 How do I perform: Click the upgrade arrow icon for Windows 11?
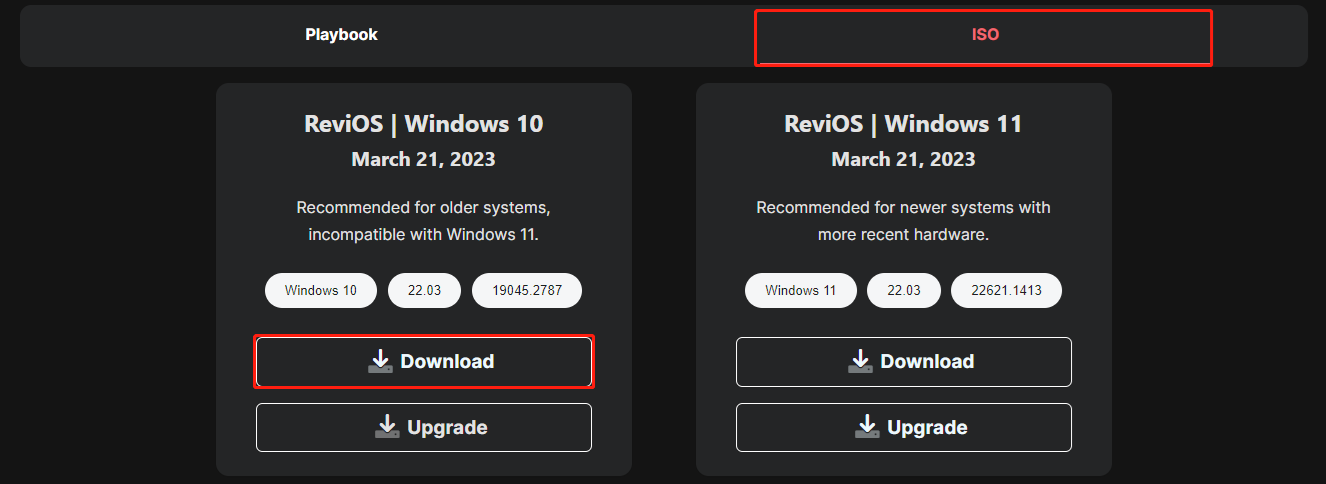(x=867, y=427)
